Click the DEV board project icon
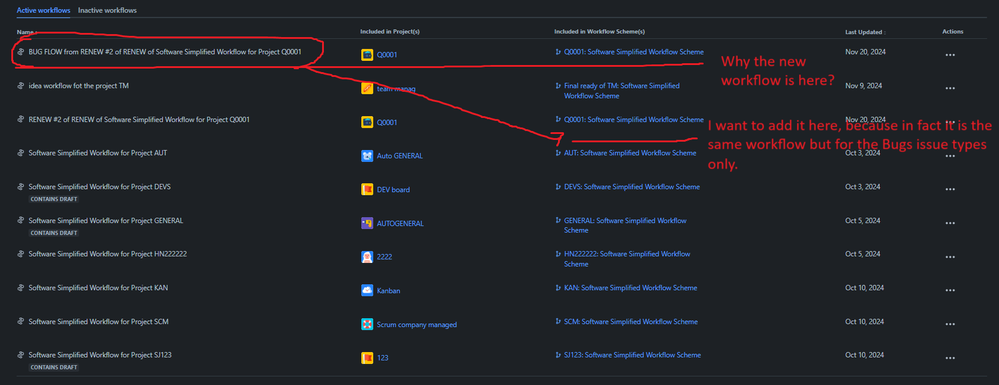Screen dimensions: 999x385 366,189
